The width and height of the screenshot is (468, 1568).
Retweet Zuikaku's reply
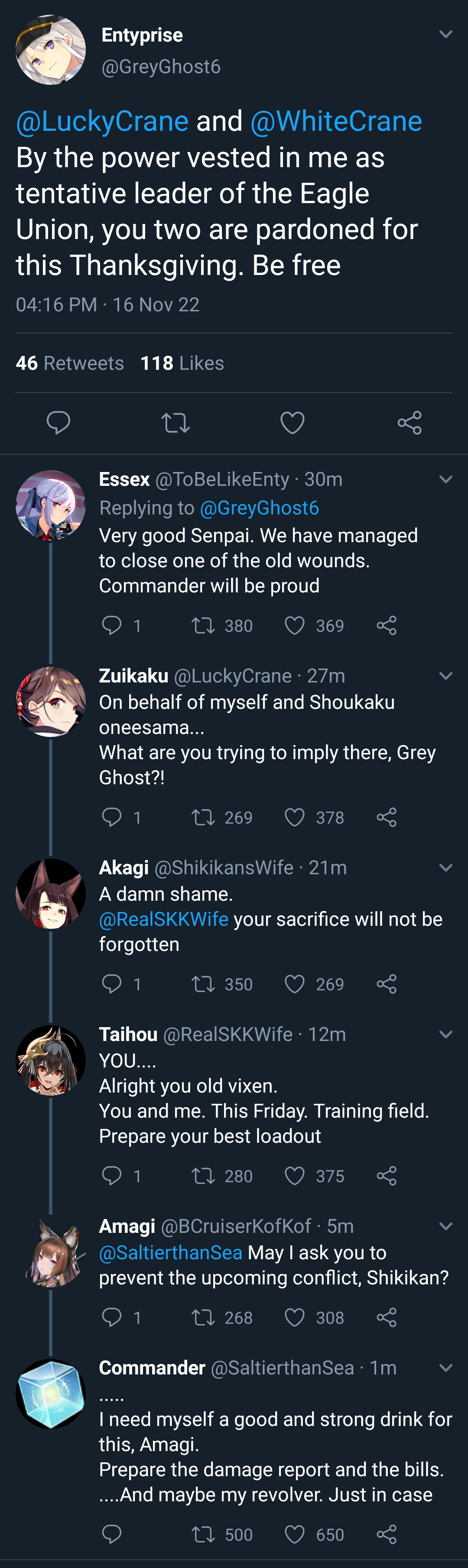coord(203,818)
